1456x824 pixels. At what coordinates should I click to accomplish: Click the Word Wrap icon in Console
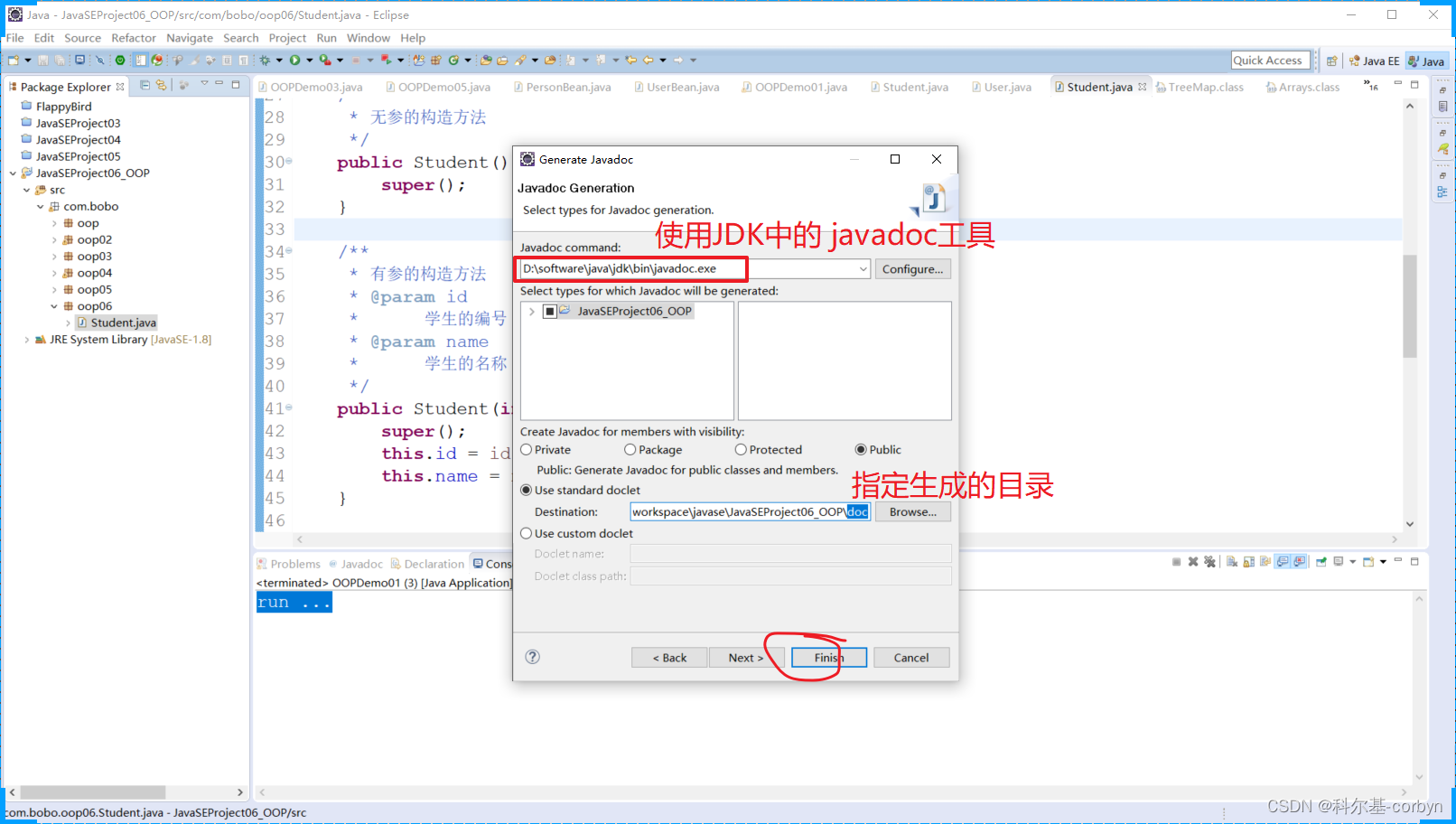coord(1265,562)
